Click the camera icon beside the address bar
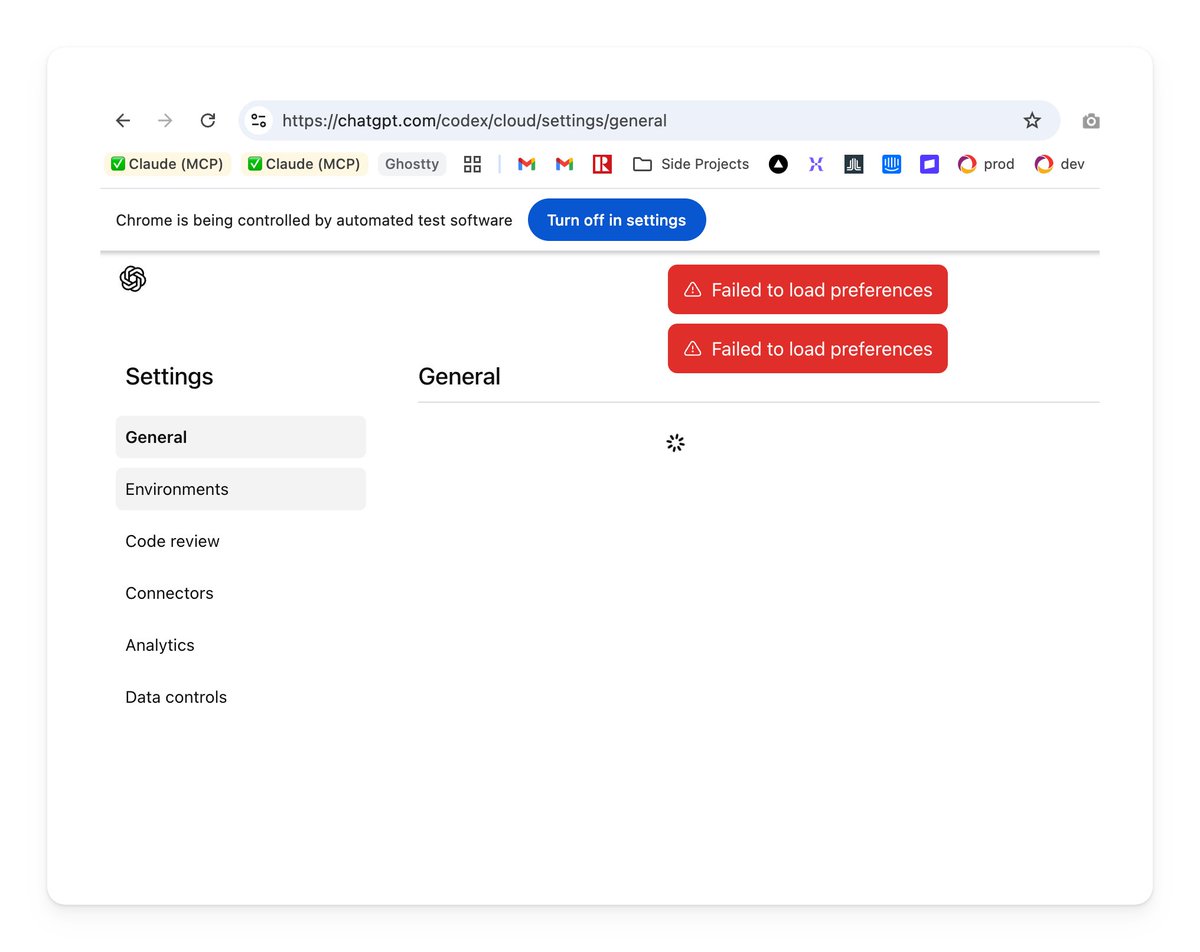 click(1091, 121)
